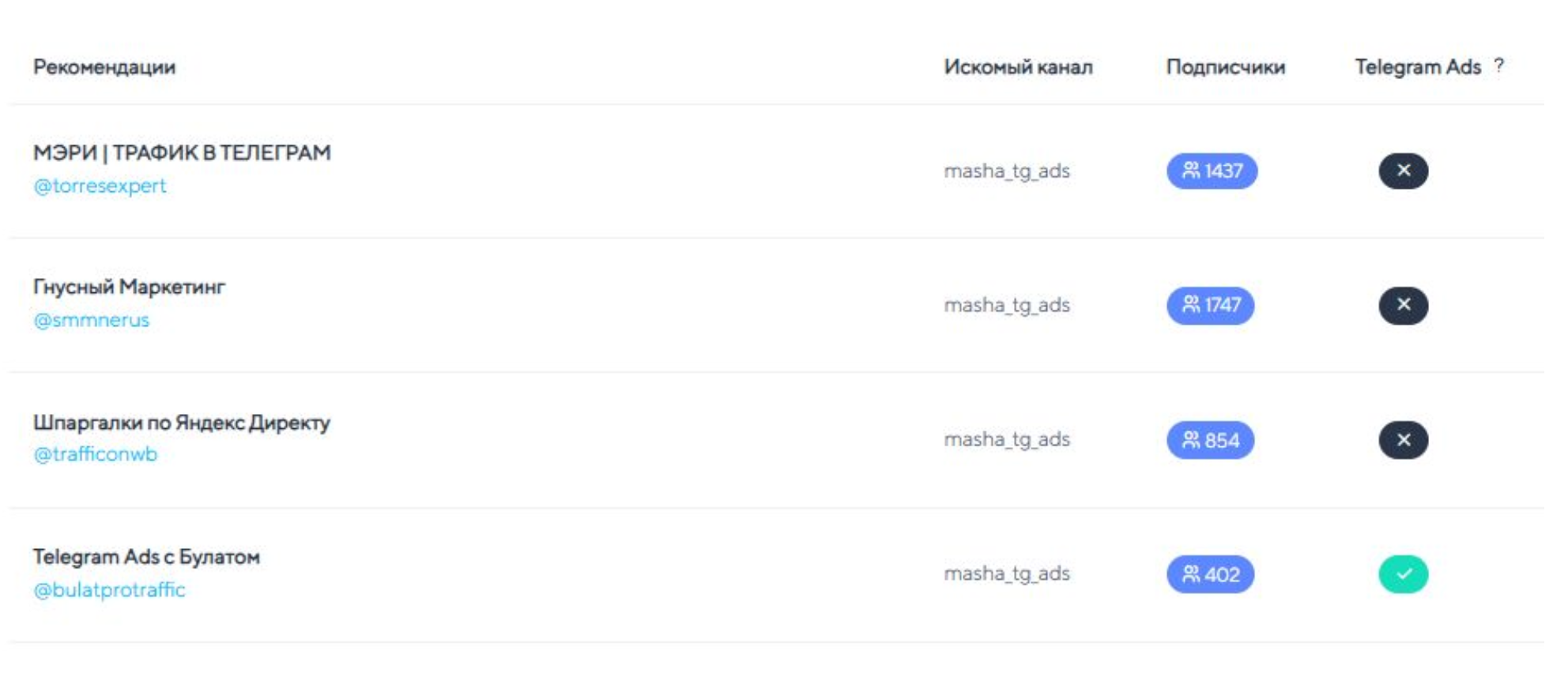This screenshot has height=692, width=1568.
Task: Open the @smmnerus channel link
Action: (x=91, y=320)
